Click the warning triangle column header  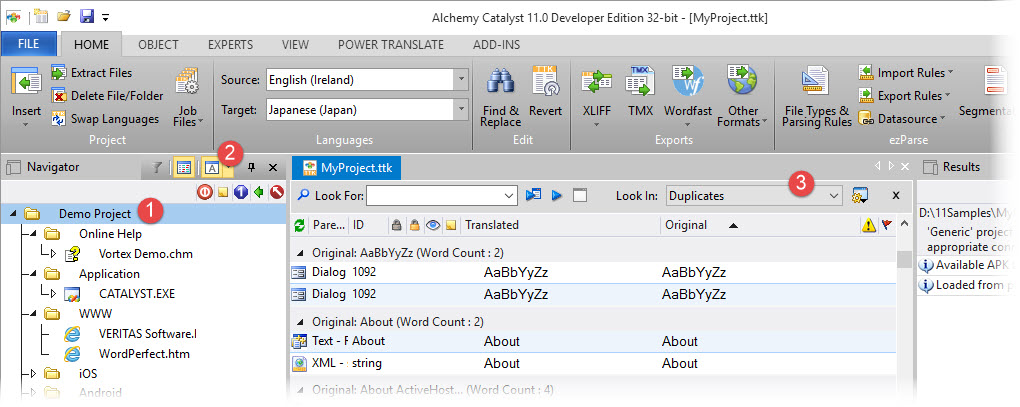tap(868, 225)
